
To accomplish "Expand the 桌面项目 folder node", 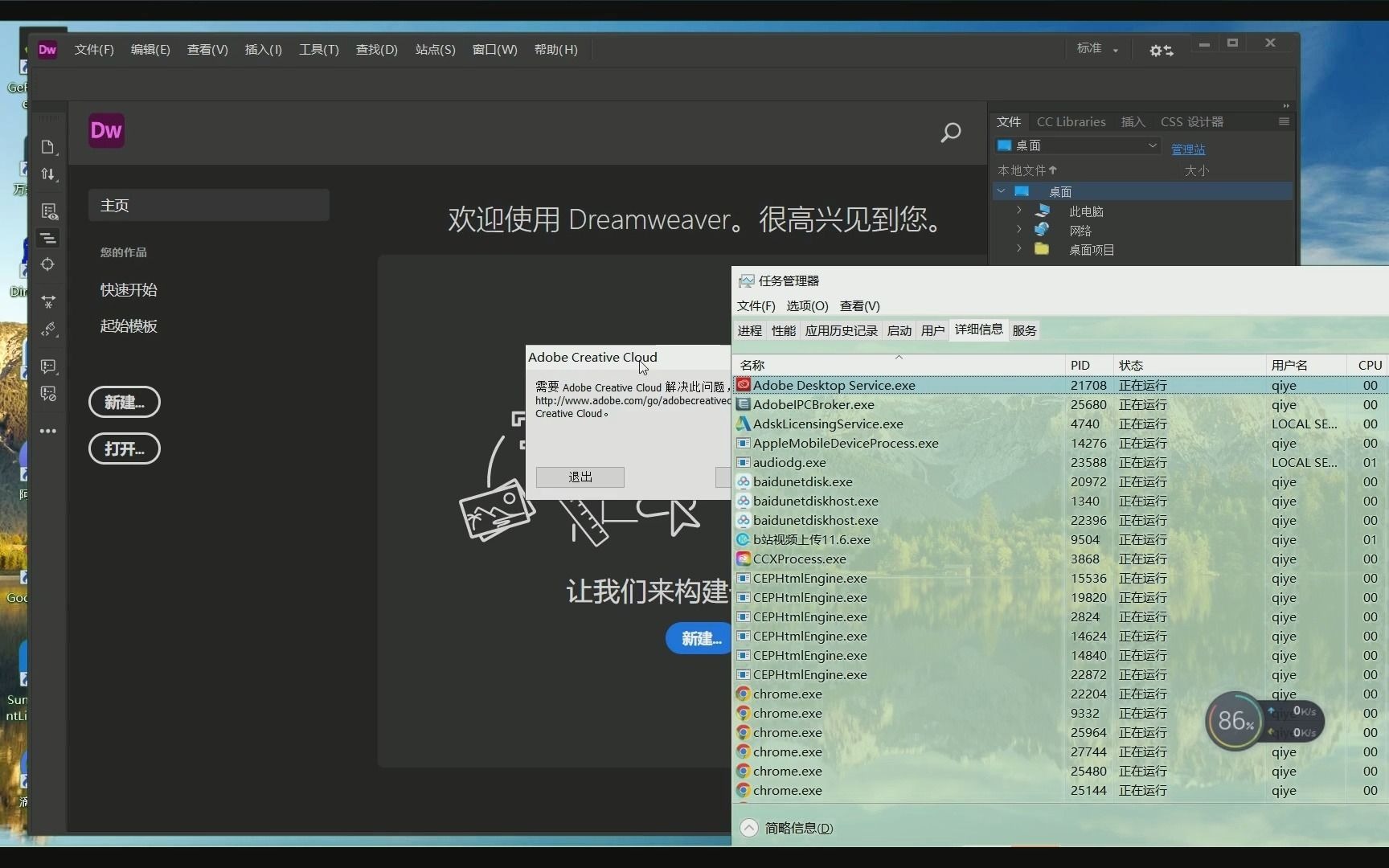I will 1019,249.
